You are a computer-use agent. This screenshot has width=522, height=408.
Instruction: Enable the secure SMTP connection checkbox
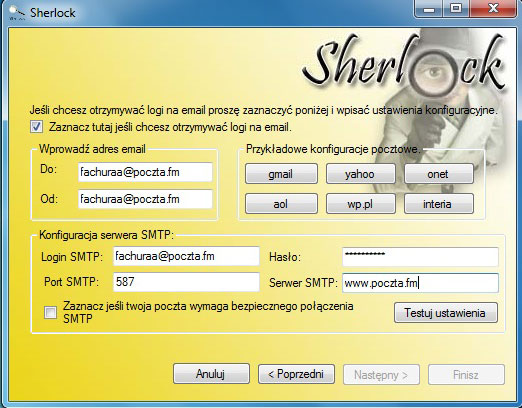pos(50,313)
